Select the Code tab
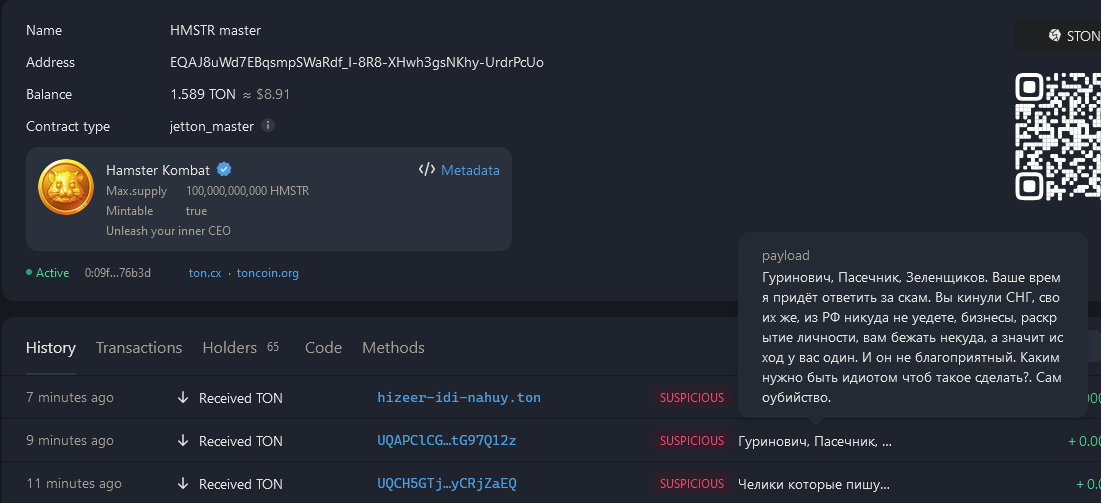The height and width of the screenshot is (503, 1101). [323, 348]
